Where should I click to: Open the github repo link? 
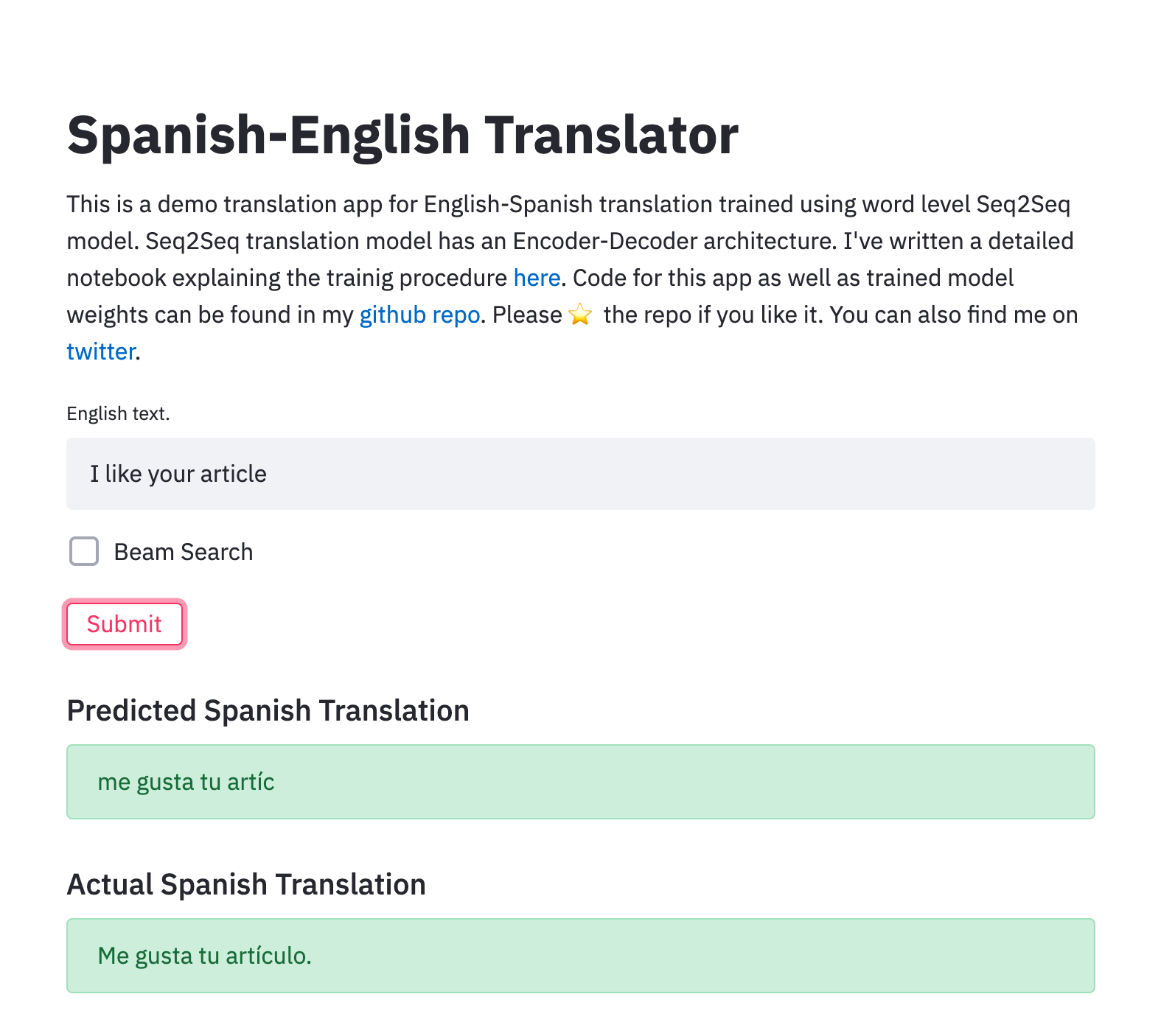coord(419,315)
